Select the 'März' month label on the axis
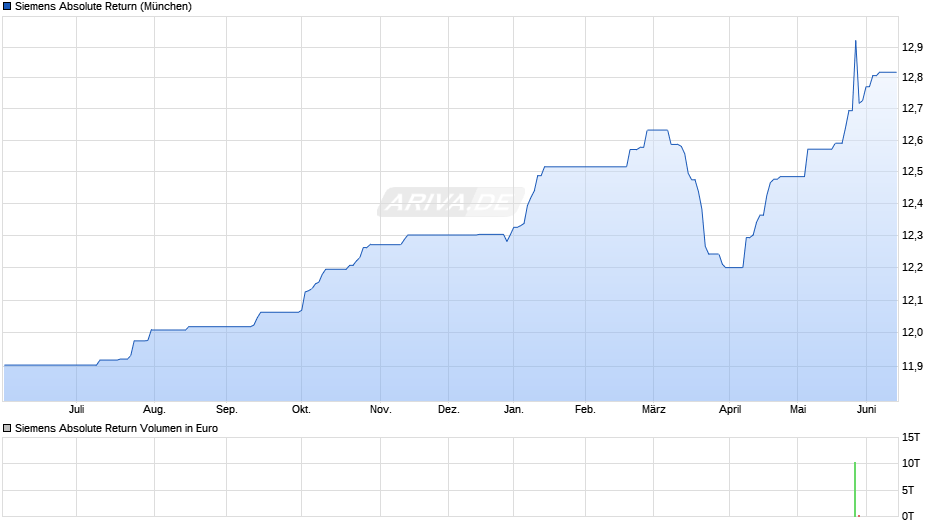The width and height of the screenshot is (940, 526). coord(653,410)
